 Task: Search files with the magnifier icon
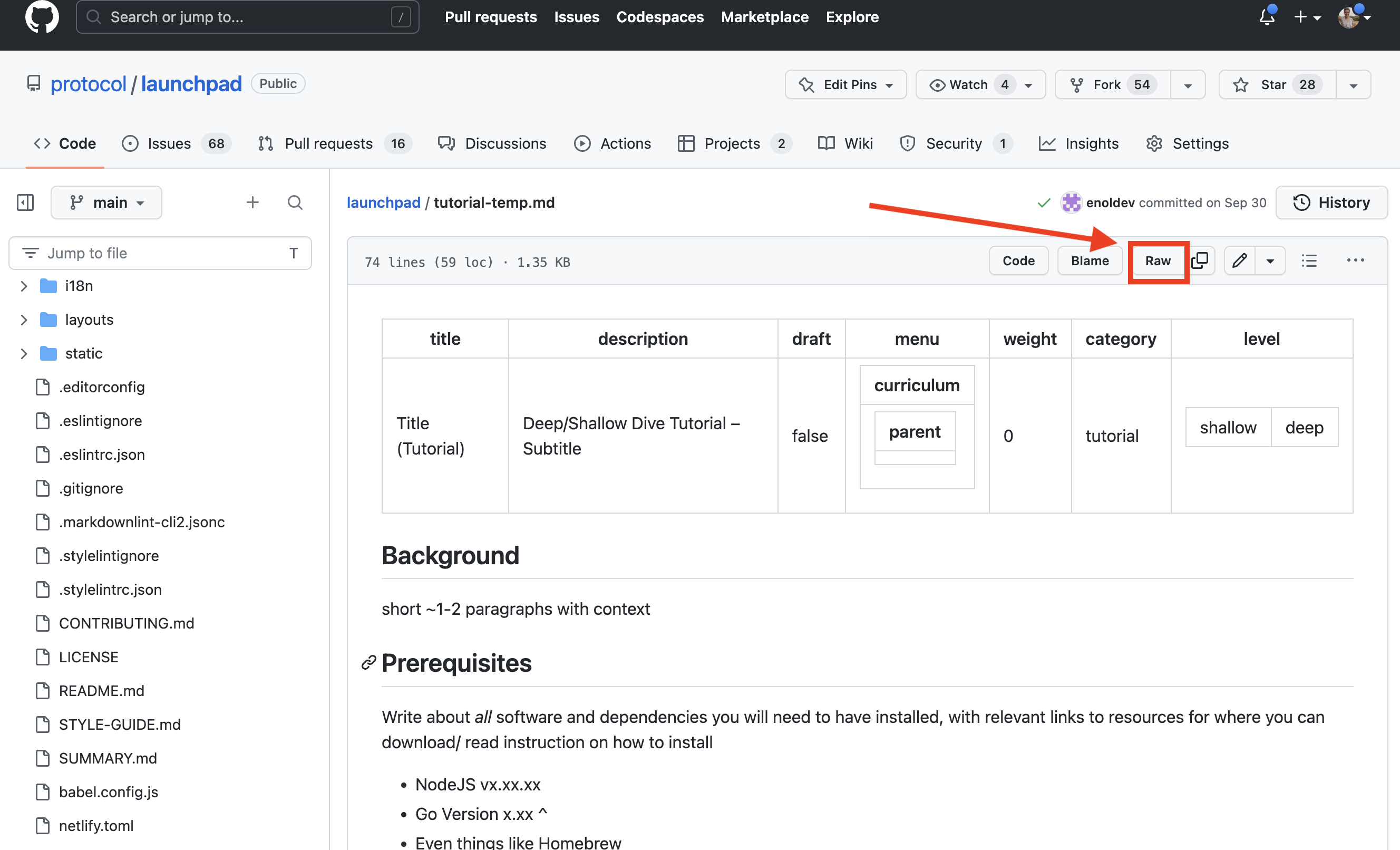pos(295,202)
